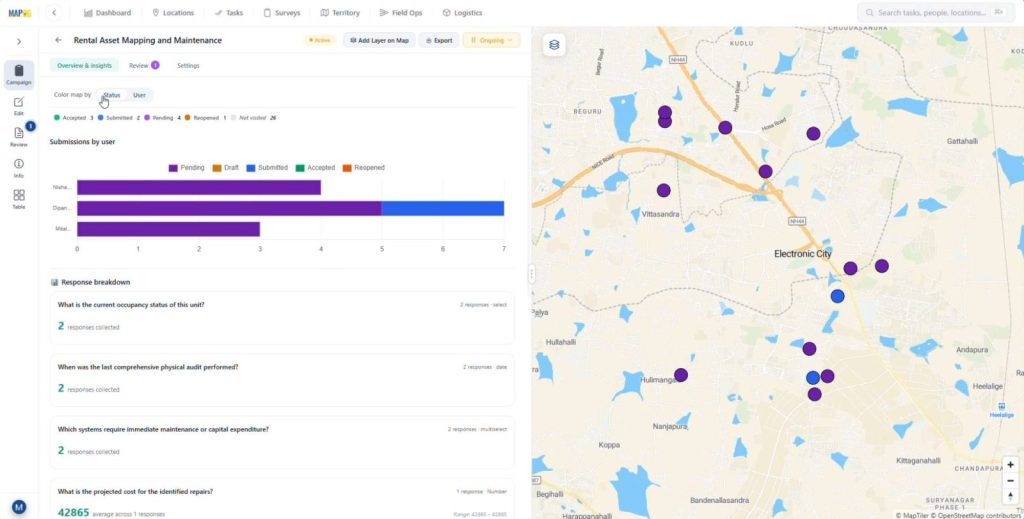Viewport: 1024px width, 519px height.
Task: Open the last comprehensive physical audit question card
Action: tap(282, 381)
